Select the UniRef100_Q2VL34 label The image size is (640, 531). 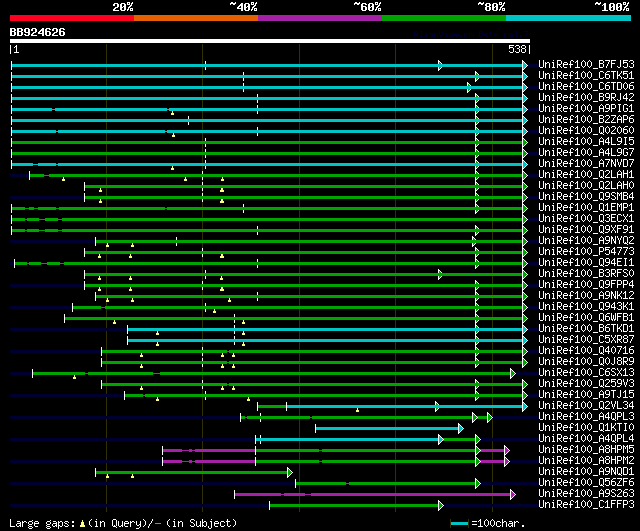tap(586, 406)
